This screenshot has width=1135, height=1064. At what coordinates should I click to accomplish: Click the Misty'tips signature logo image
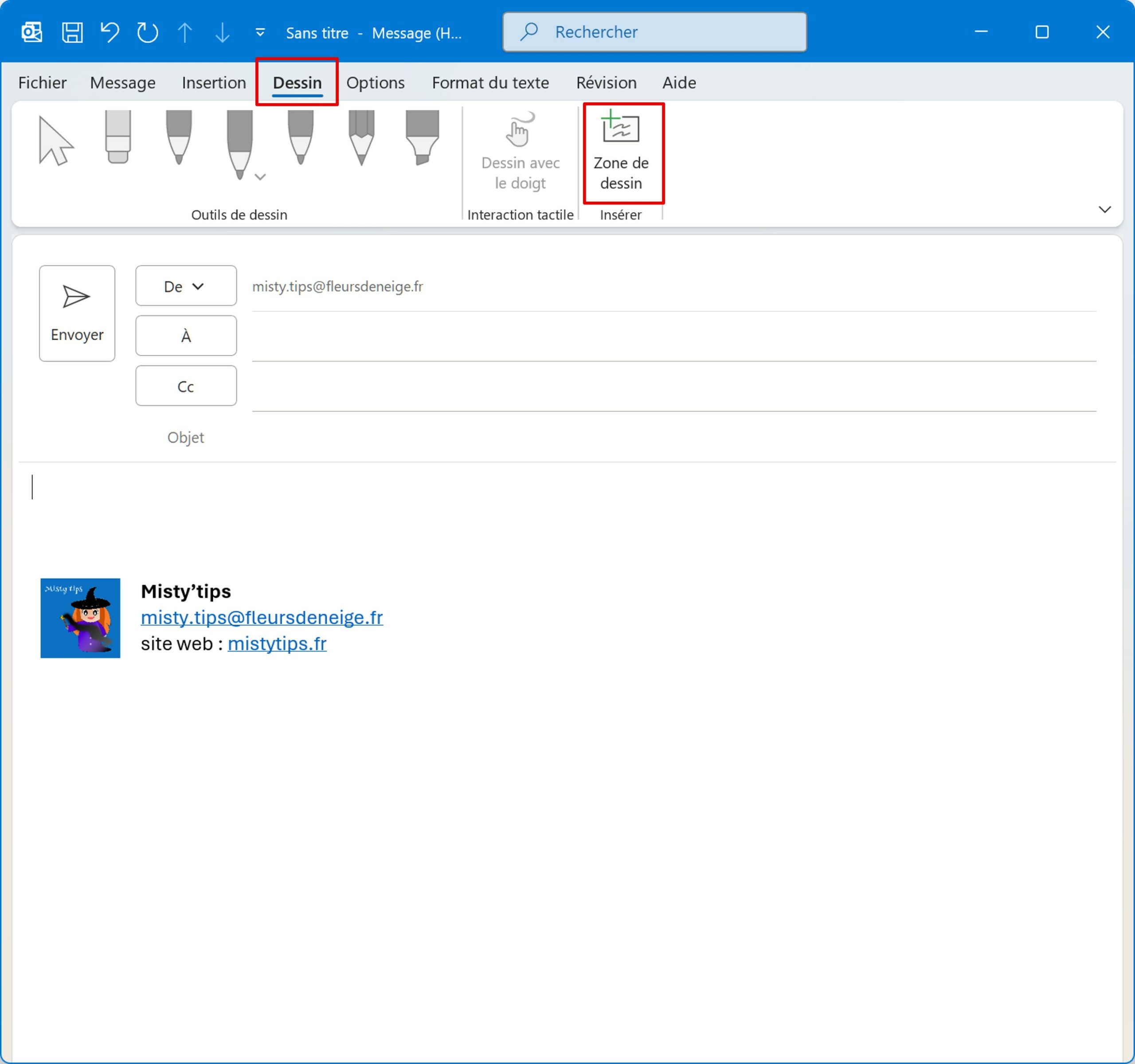[x=80, y=618]
